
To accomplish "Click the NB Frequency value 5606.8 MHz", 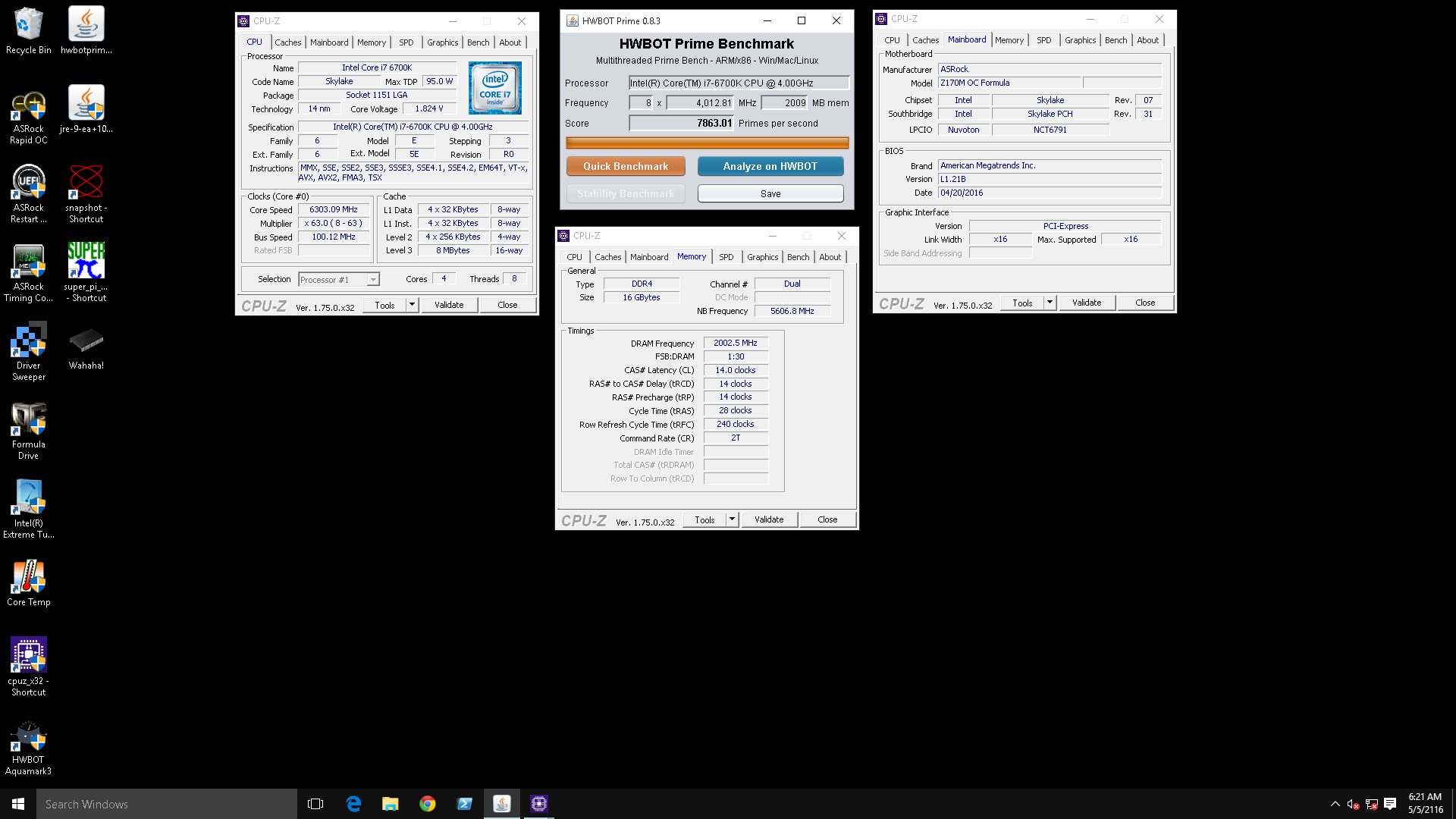I will [792, 311].
